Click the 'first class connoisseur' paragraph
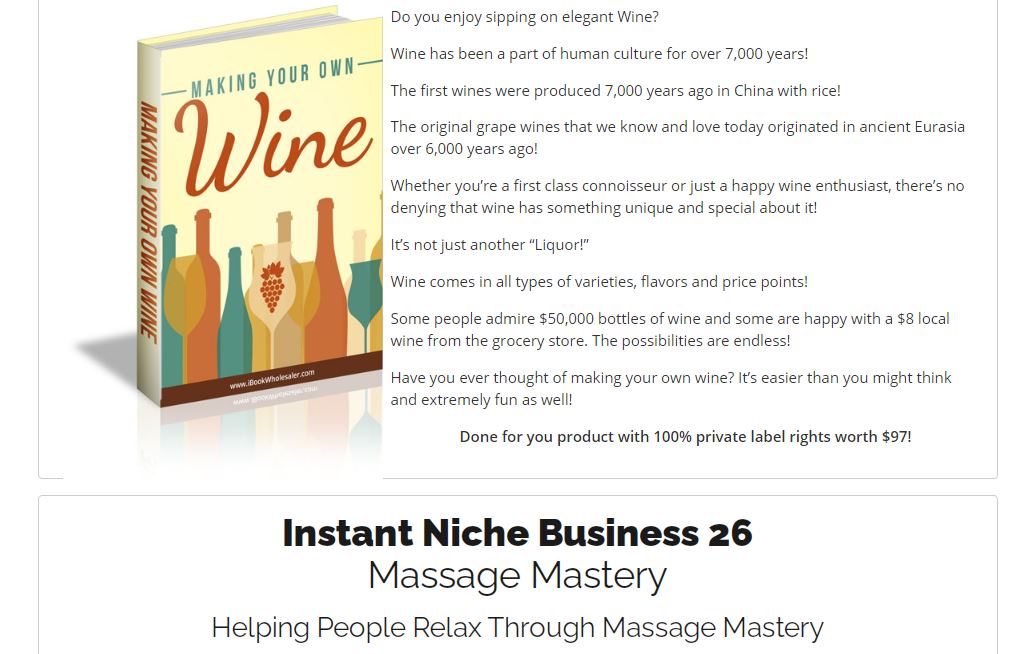1034x654 pixels. click(677, 196)
